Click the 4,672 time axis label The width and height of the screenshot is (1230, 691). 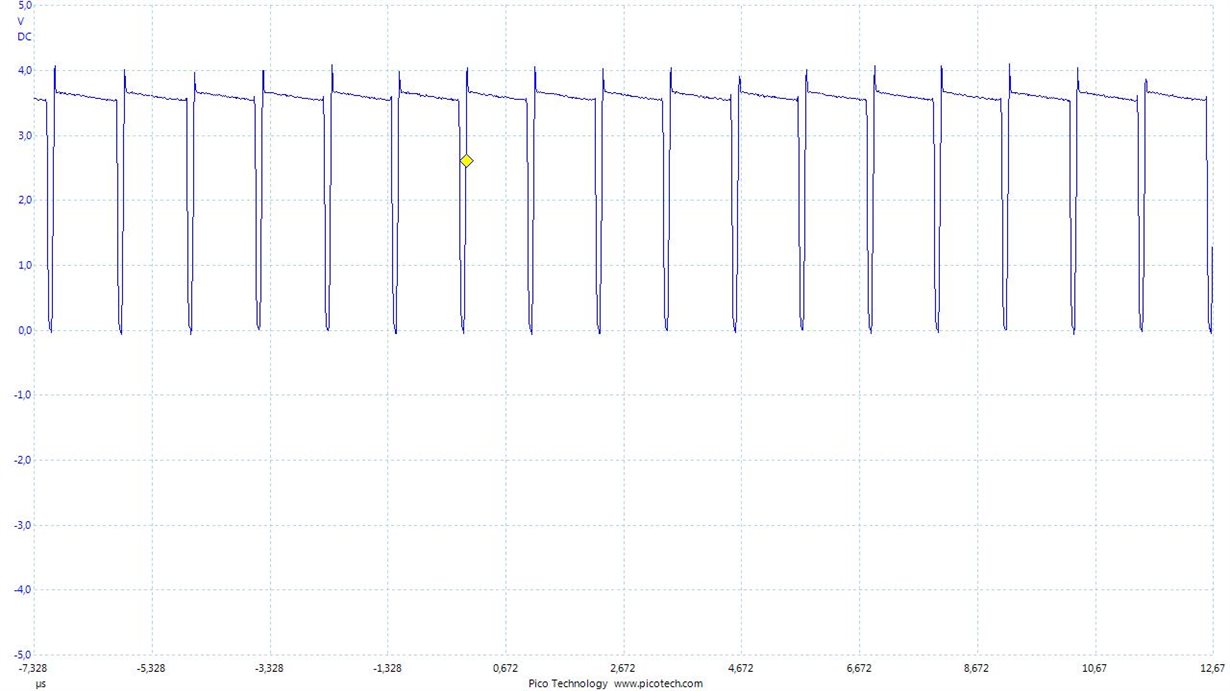tap(741, 668)
